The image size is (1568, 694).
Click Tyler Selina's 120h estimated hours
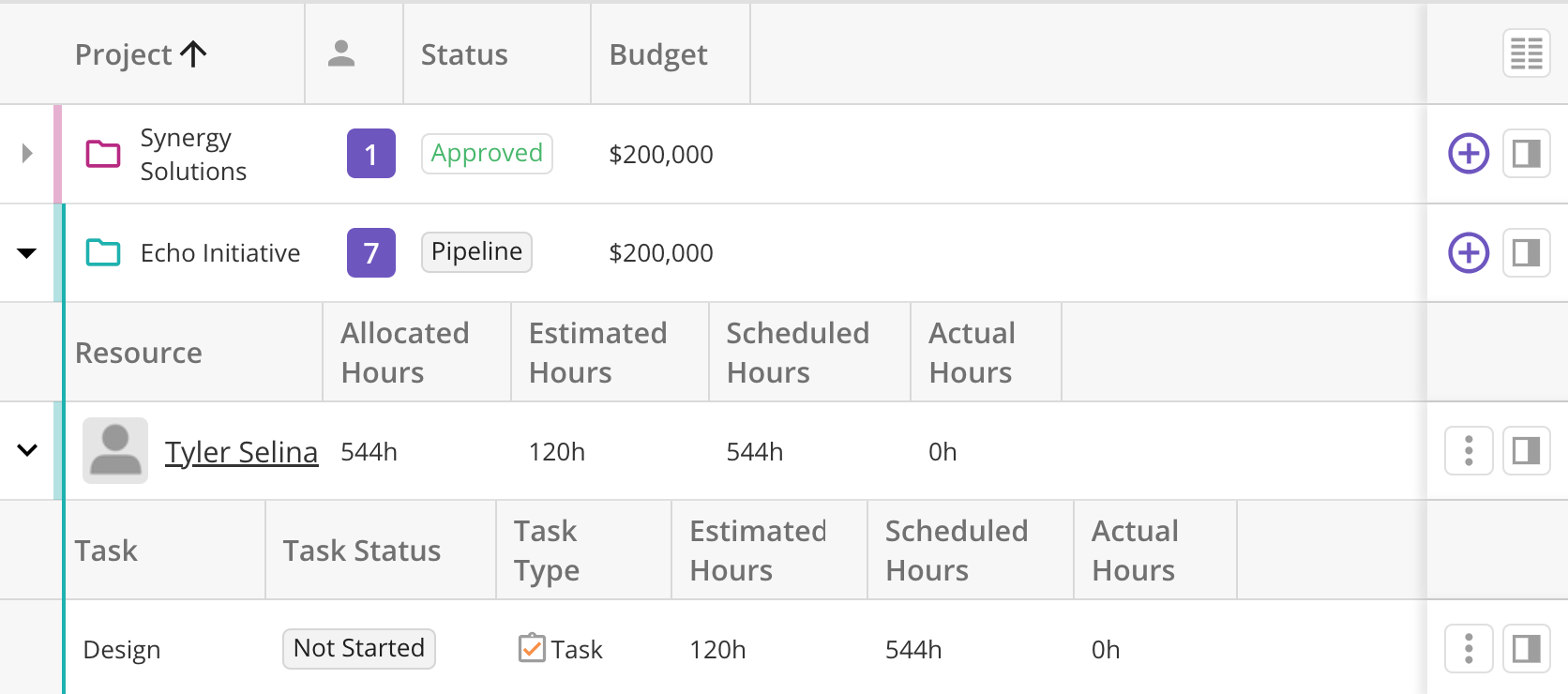point(557,452)
